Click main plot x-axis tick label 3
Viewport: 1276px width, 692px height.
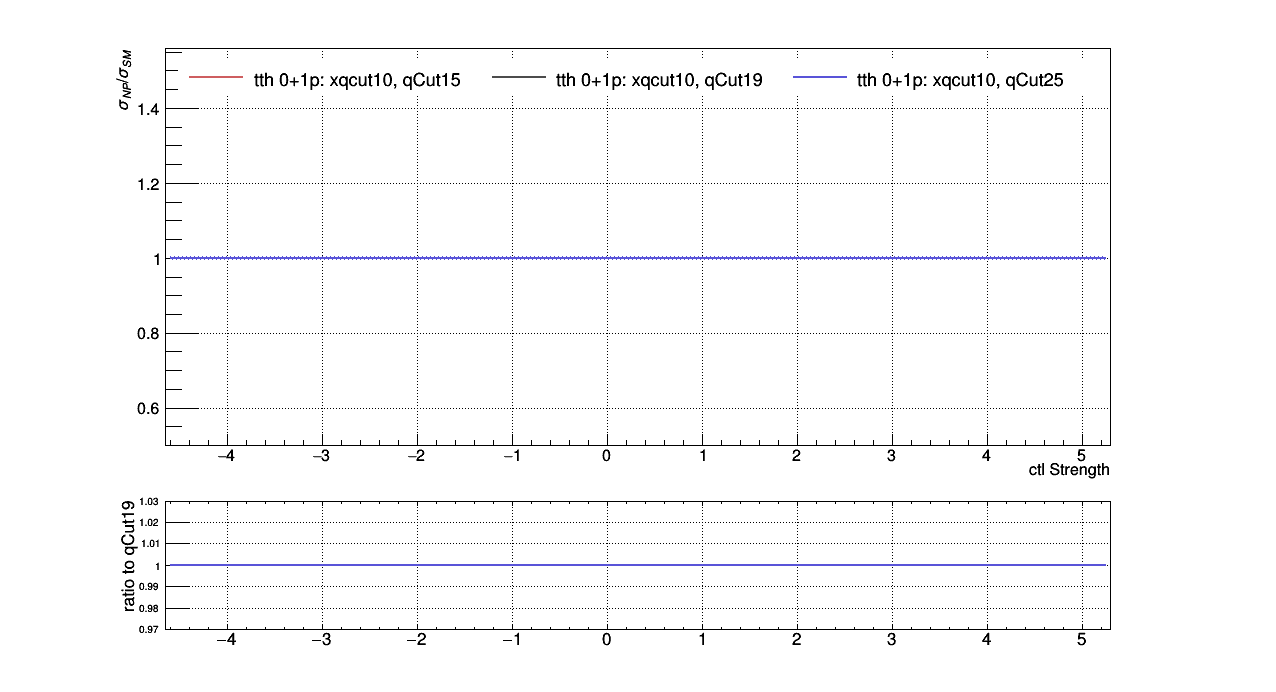tap(892, 455)
